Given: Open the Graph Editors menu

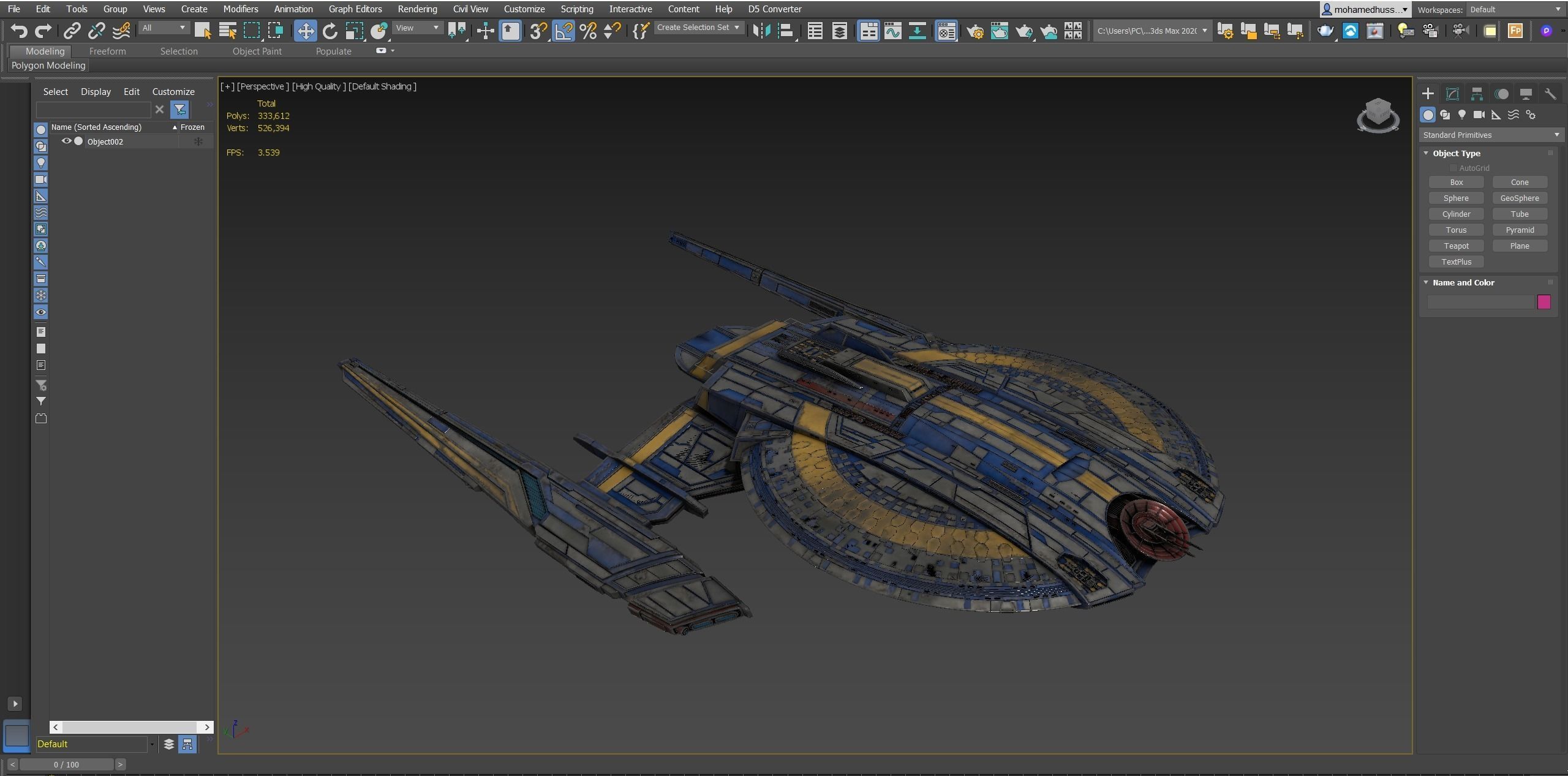Looking at the screenshot, I should [x=355, y=9].
